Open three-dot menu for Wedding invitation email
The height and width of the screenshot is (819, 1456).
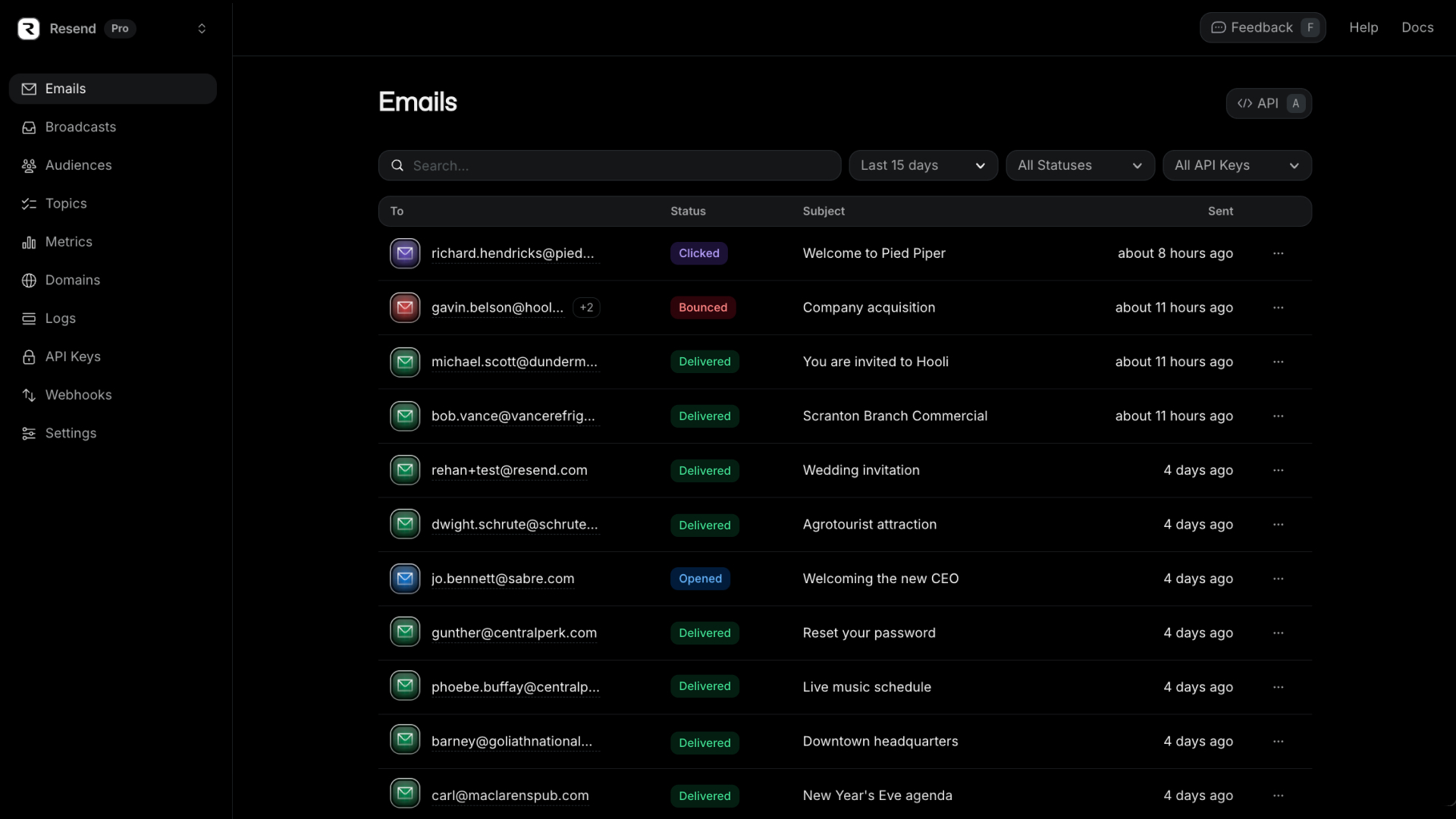[1278, 470]
